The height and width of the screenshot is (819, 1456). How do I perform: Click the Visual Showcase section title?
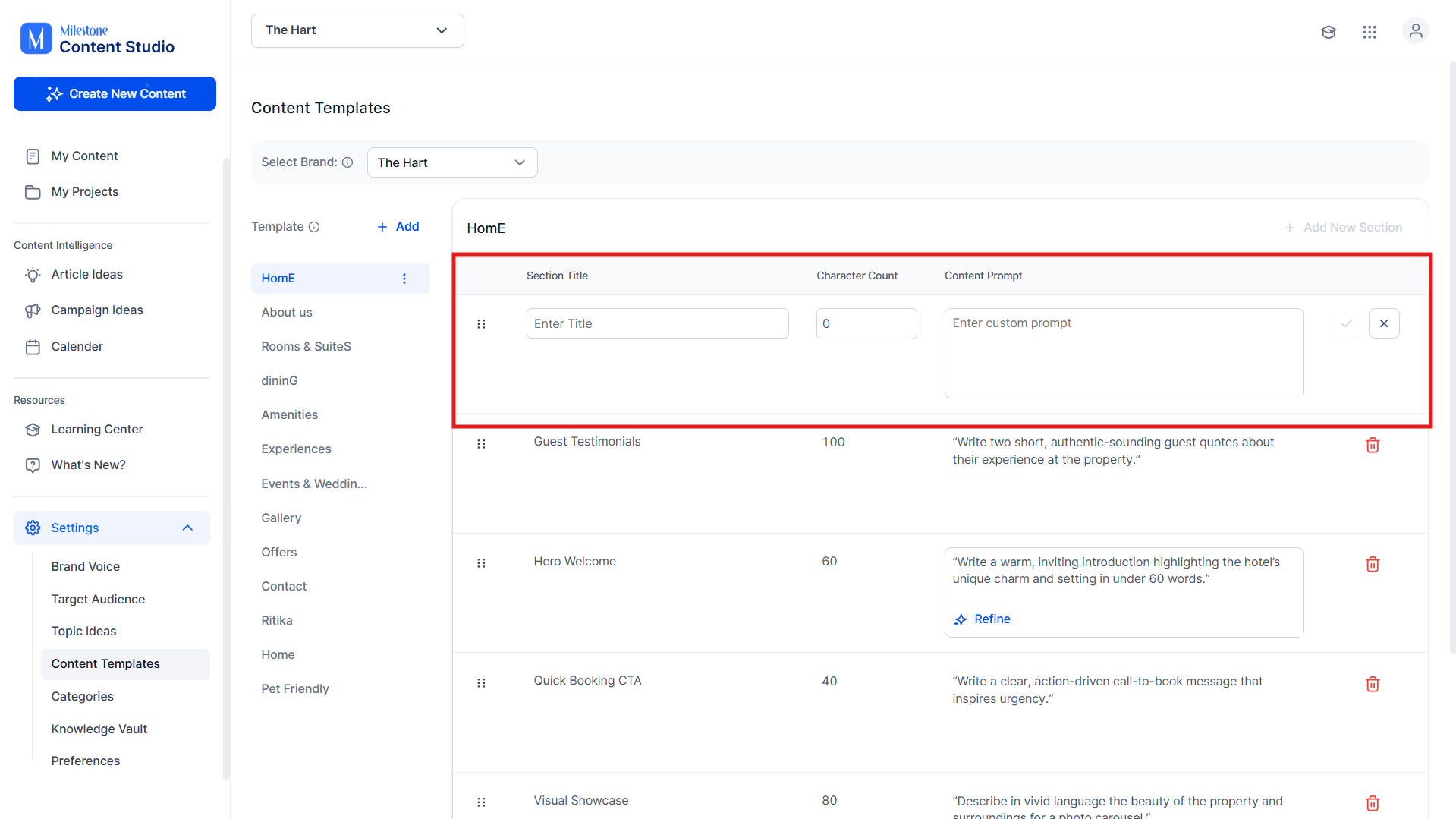coord(581,801)
